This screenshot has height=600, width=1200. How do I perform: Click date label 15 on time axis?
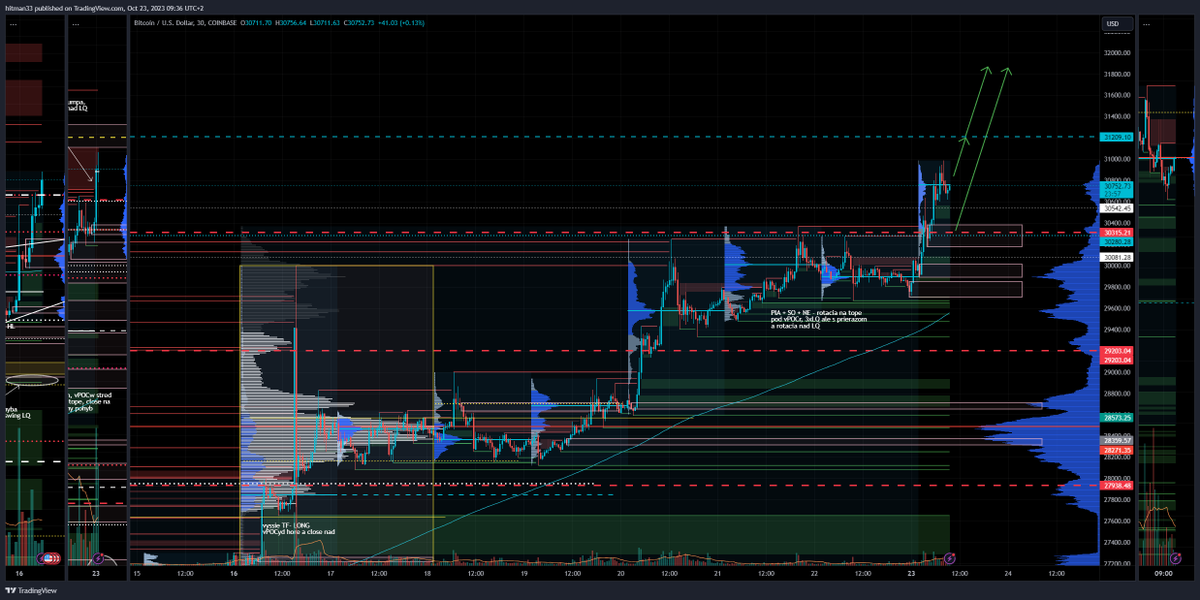137,573
